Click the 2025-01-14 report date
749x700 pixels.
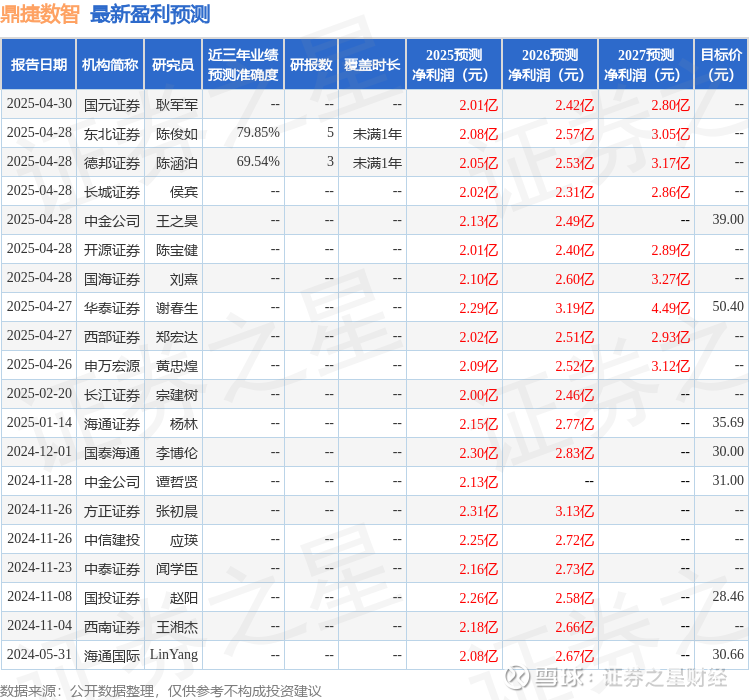tap(39, 422)
